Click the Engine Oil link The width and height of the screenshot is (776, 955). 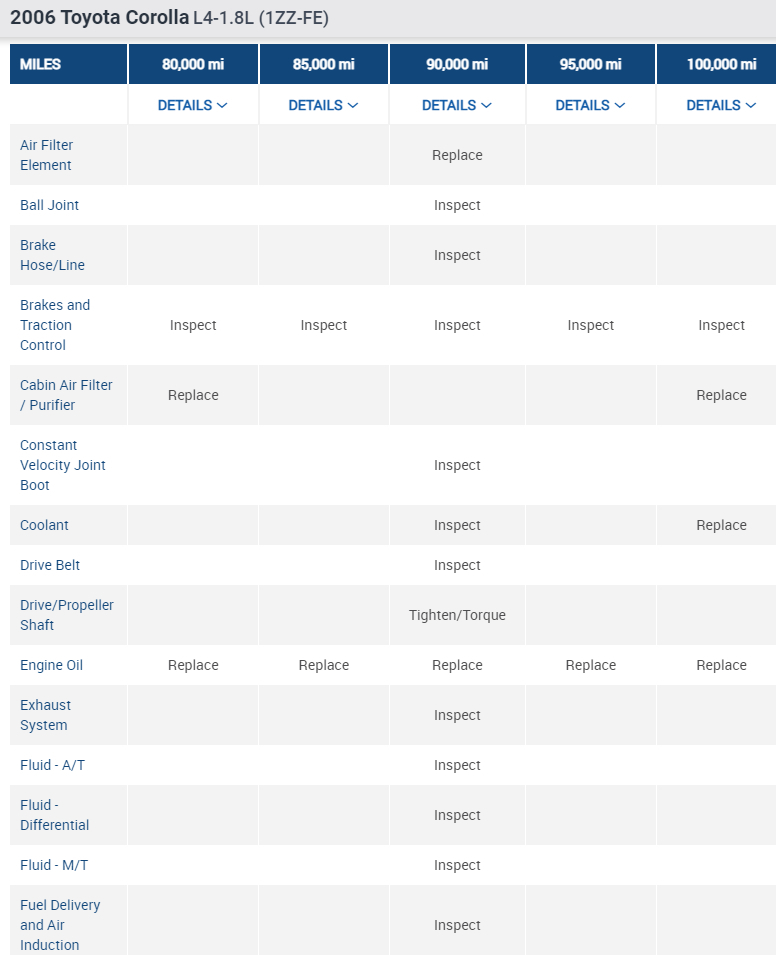[51, 665]
